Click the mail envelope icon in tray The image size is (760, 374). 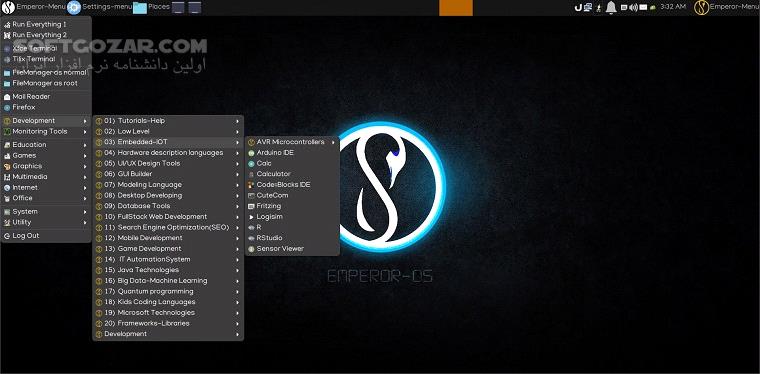pyautogui.click(x=643, y=7)
